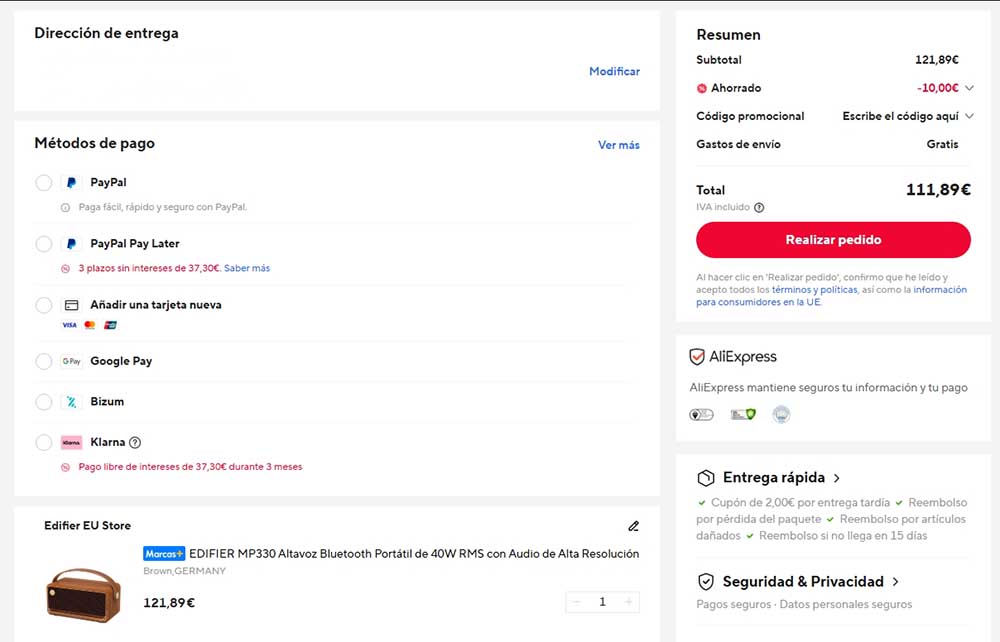1000x642 pixels.
Task: Click Saber más link under PayPal Pay Later
Action: (x=247, y=268)
